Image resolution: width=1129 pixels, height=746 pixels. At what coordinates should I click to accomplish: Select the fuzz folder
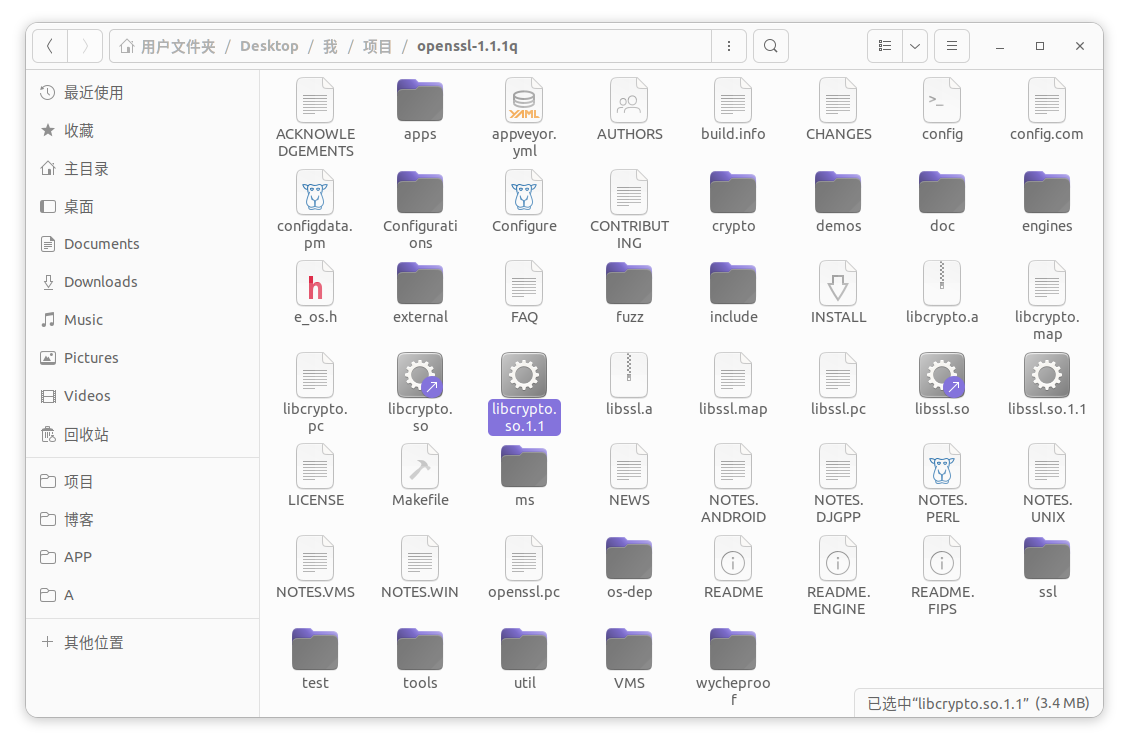(x=629, y=284)
